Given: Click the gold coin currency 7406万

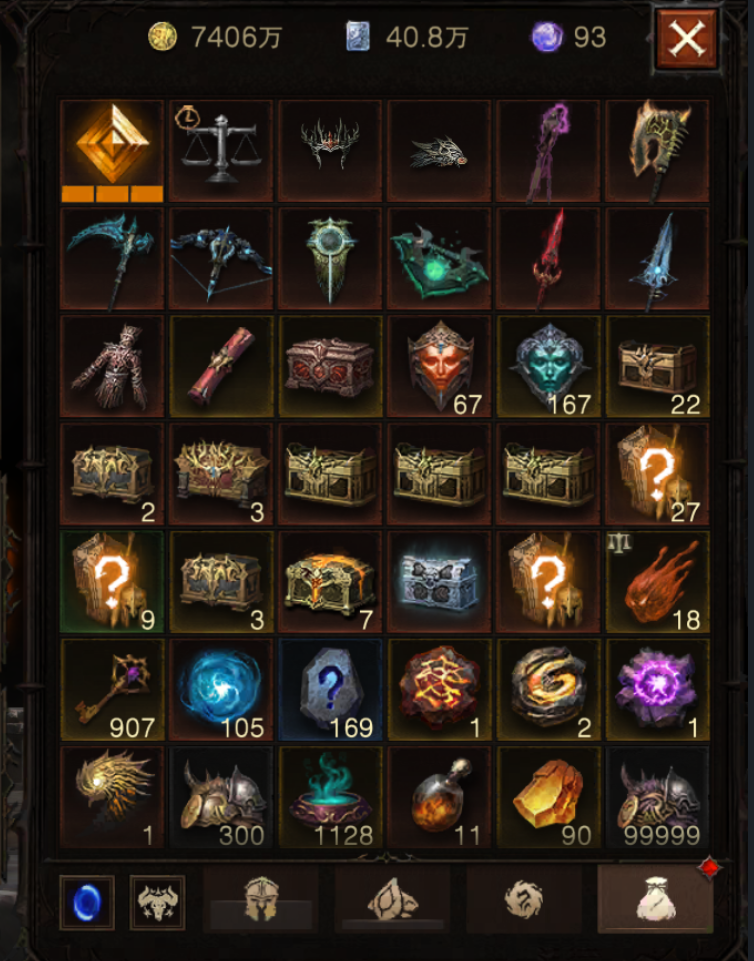Looking at the screenshot, I should [215, 37].
